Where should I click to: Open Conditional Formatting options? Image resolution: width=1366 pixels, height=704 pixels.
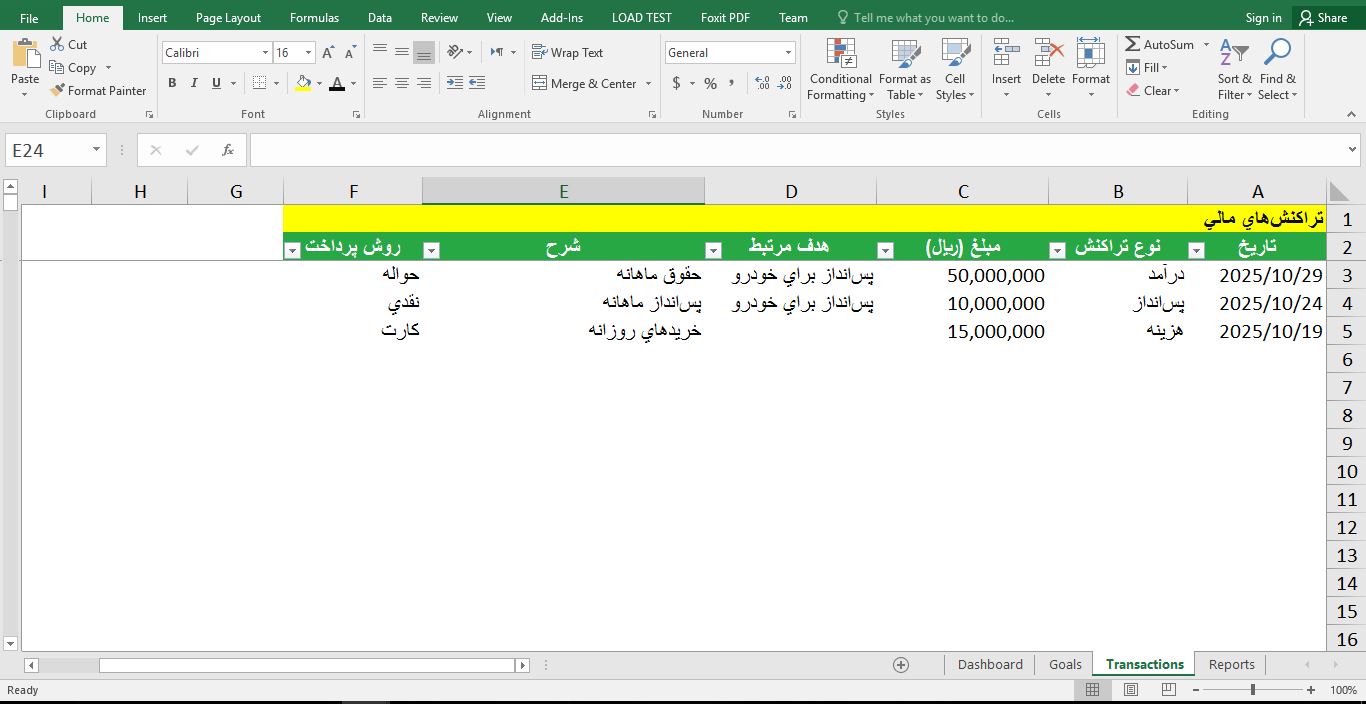click(x=839, y=70)
